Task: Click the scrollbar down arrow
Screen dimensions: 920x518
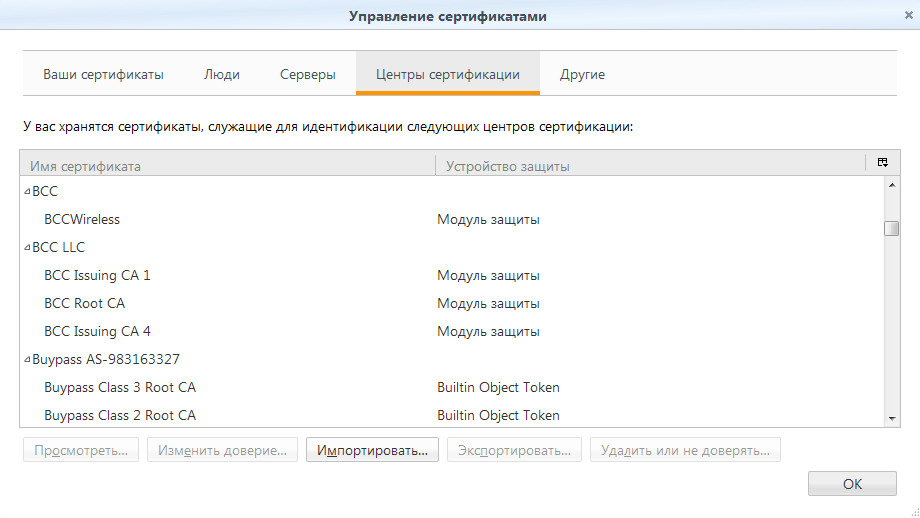Action: [891, 417]
